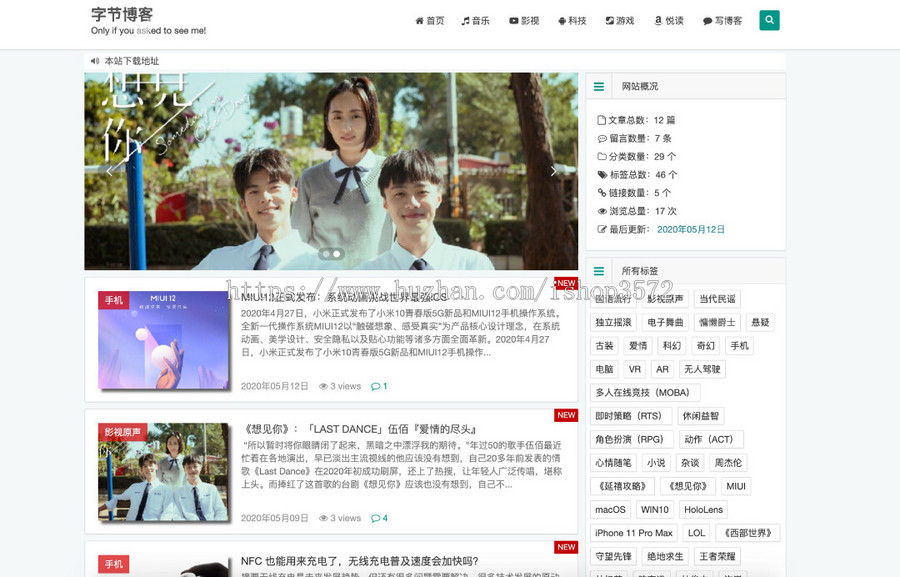
Task: Select the 小说 tag
Action: (656, 463)
